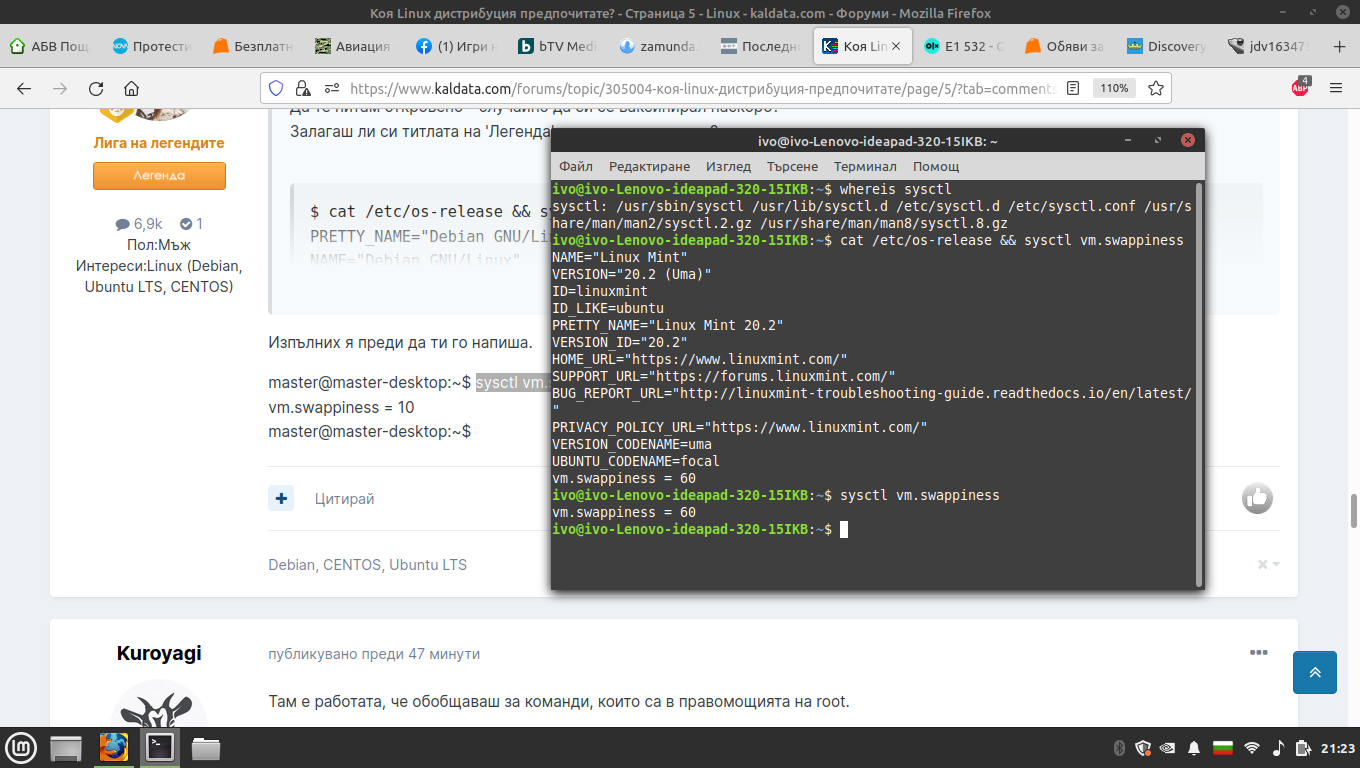Click the terminal window vertical scrollbar
The image size is (1360, 768).
click(1199, 383)
